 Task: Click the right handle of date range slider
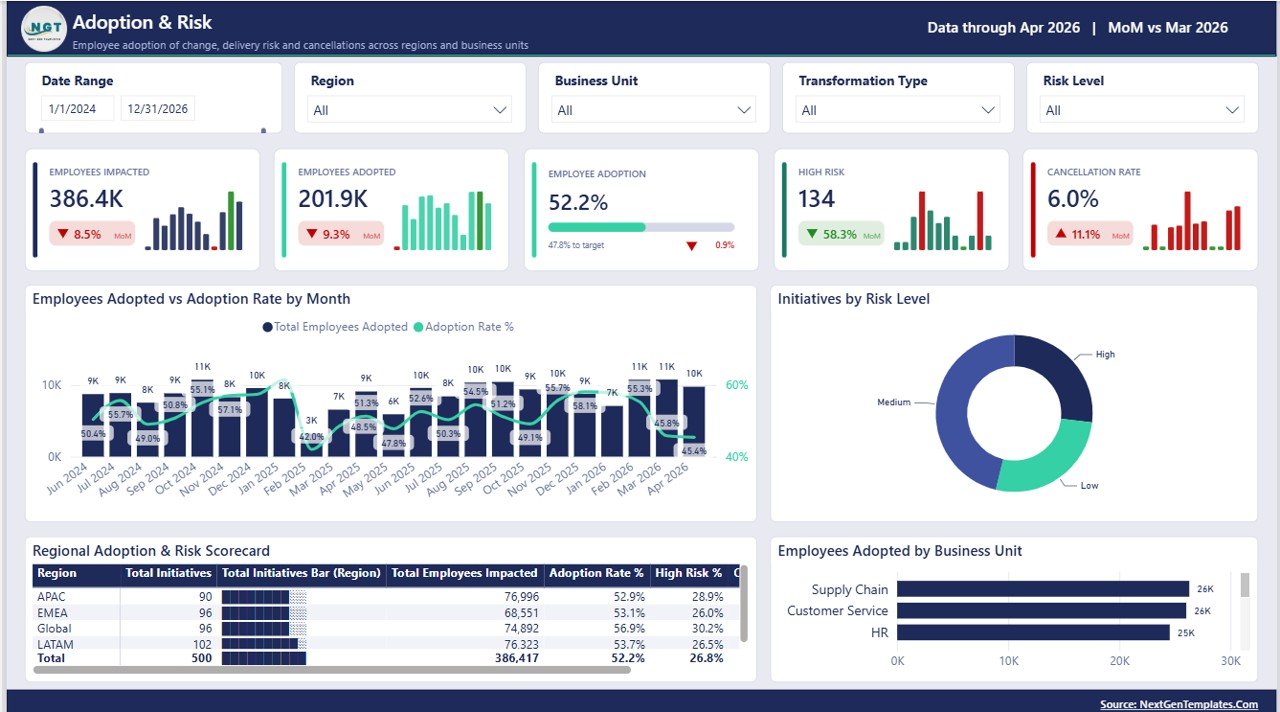coord(264,130)
